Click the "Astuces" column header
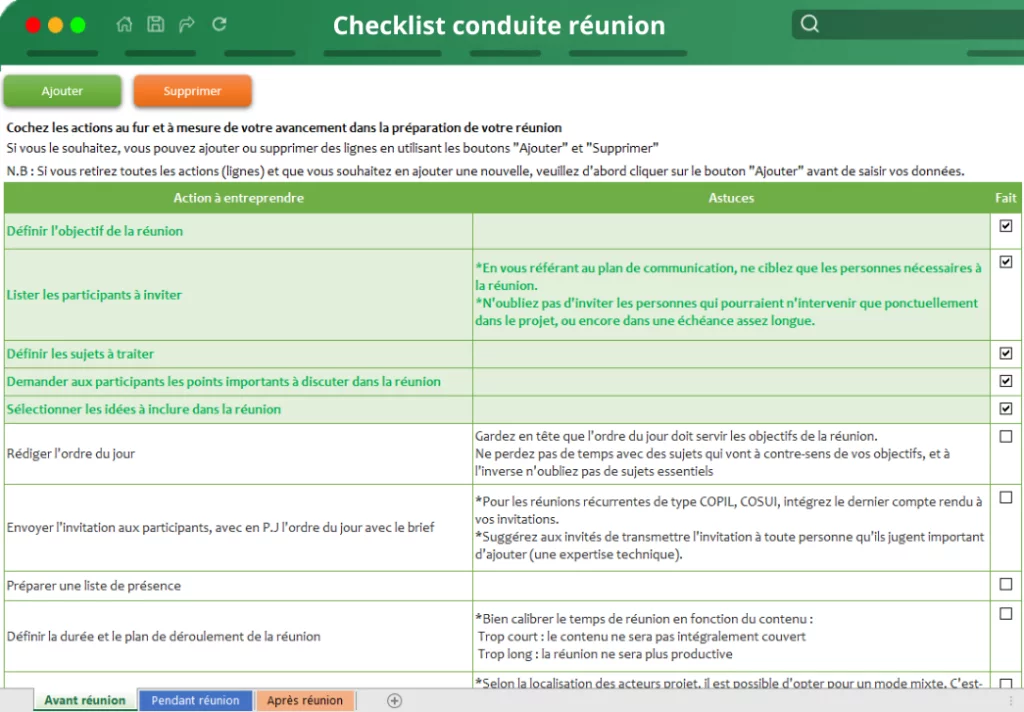The width and height of the screenshot is (1024, 712). [731, 198]
